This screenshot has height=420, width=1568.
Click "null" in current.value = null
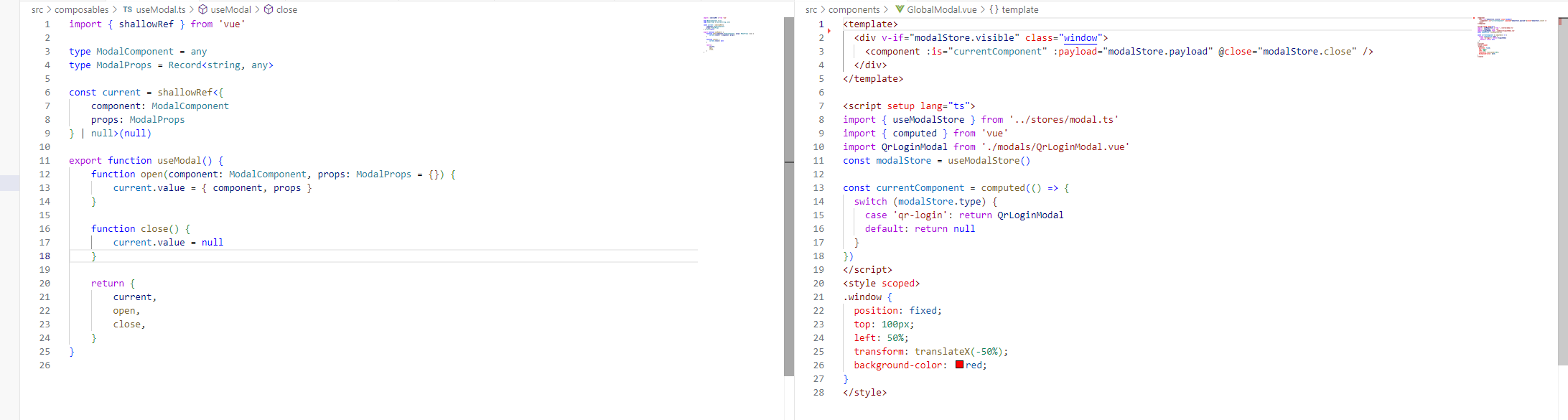pos(213,242)
